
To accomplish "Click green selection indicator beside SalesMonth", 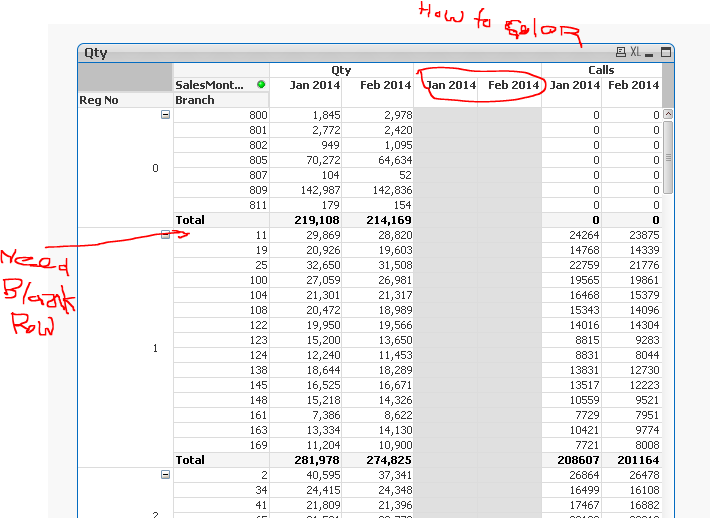I will 261,85.
